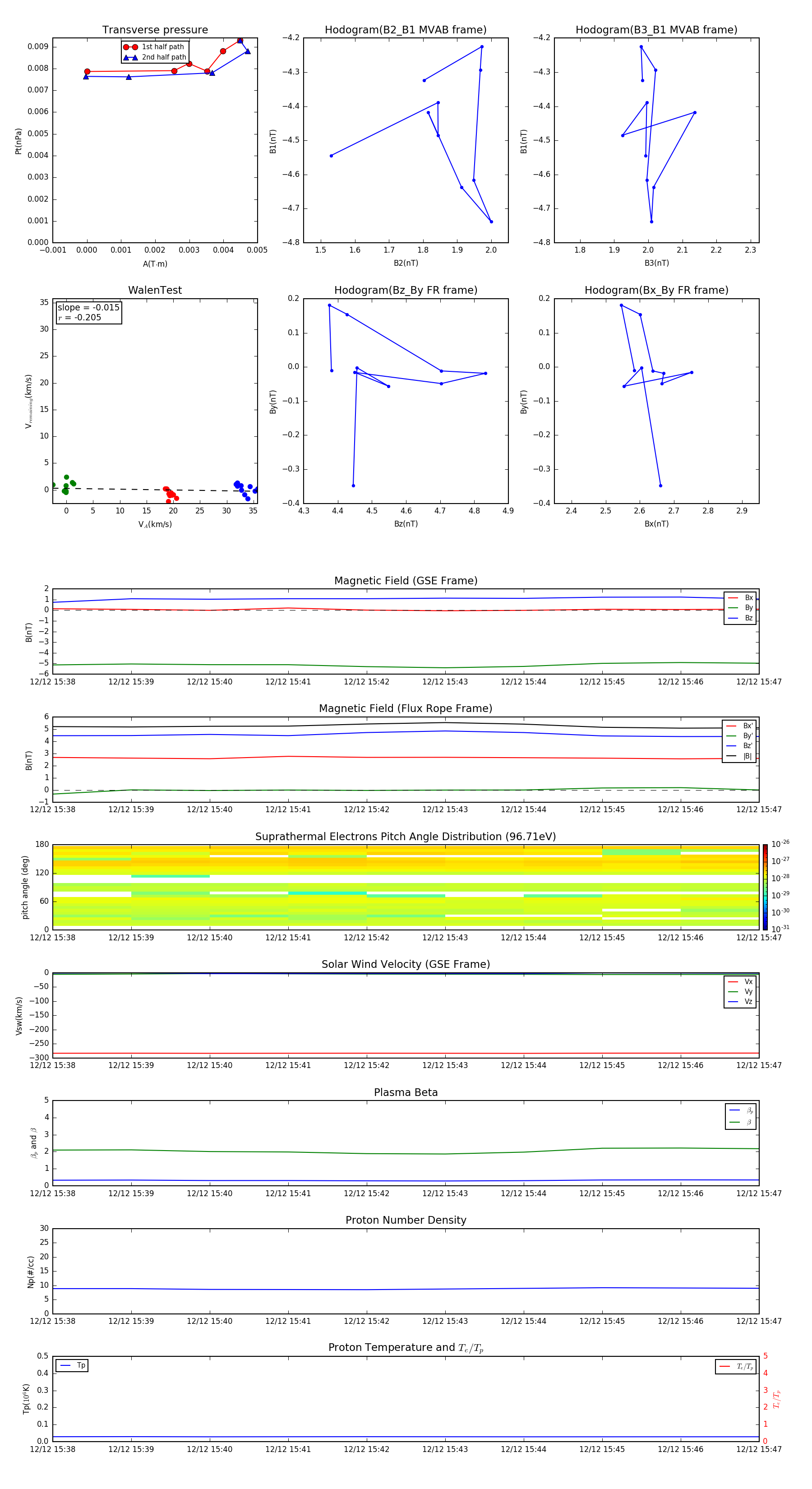This screenshot has width=812, height=1489.
Task: Click the 'Vx' legend entry in velocity panel
Action: click(740, 982)
